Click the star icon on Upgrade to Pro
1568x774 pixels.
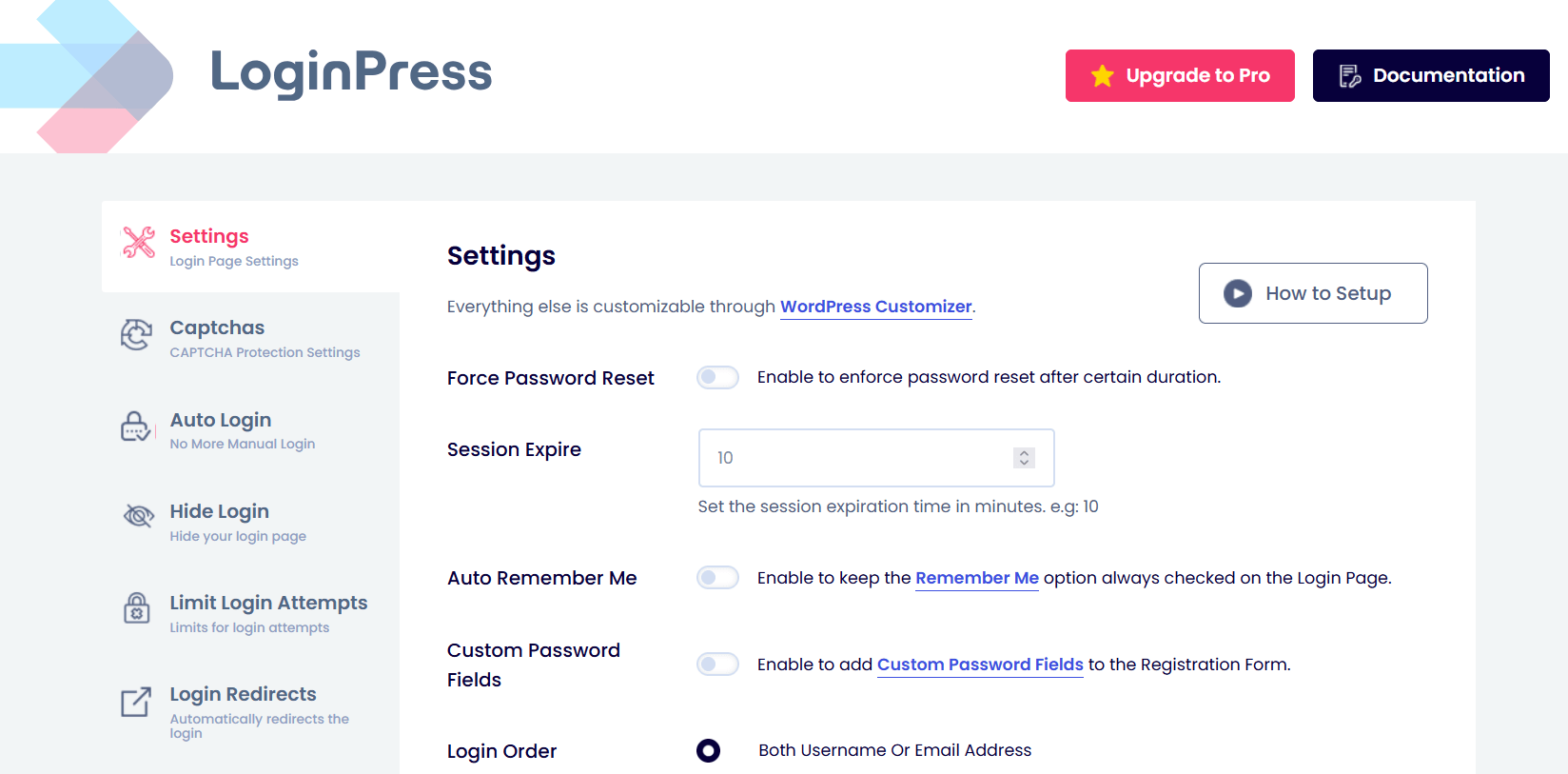(x=1102, y=75)
